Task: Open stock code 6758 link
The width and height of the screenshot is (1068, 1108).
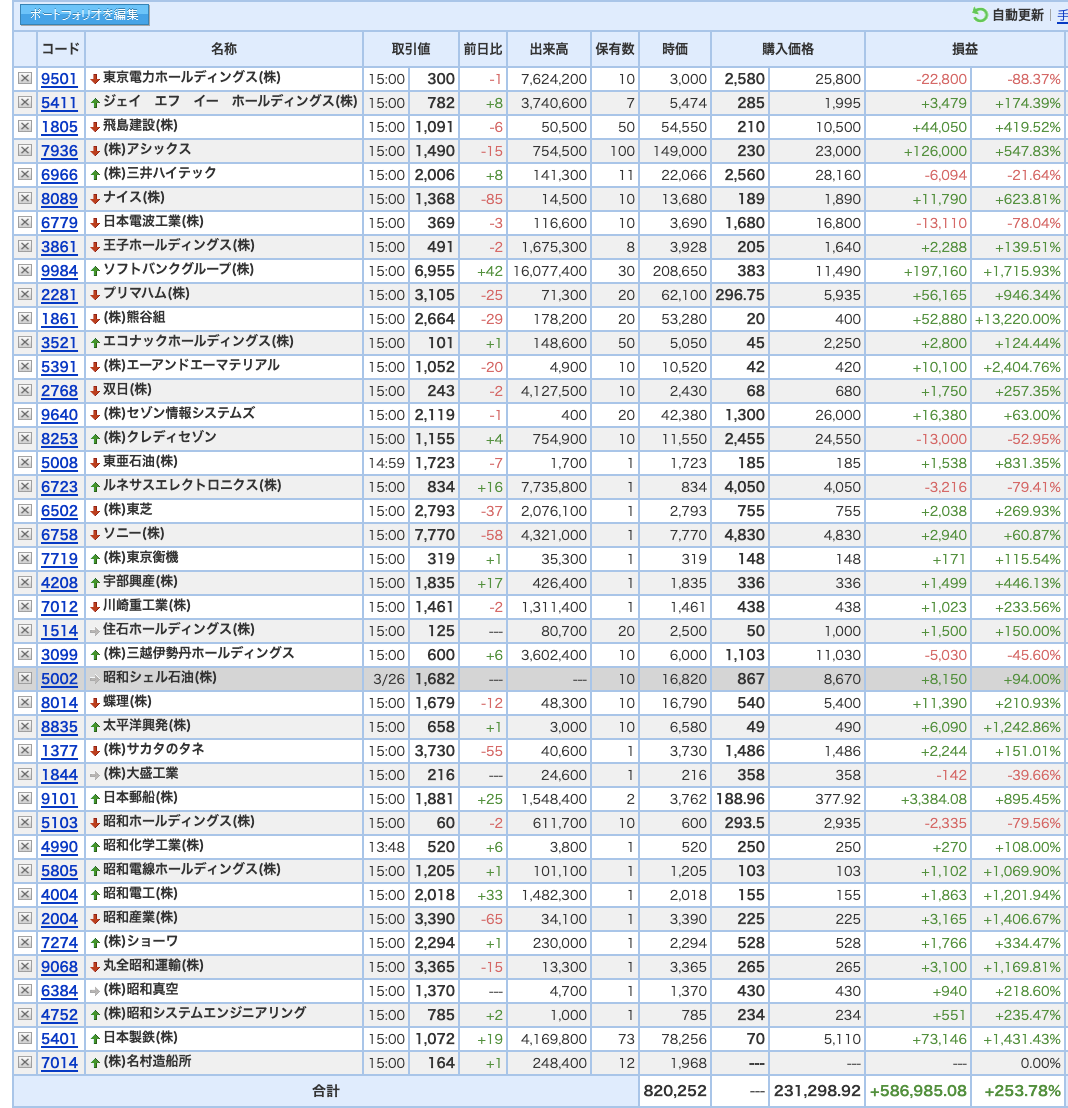Action: [59, 536]
